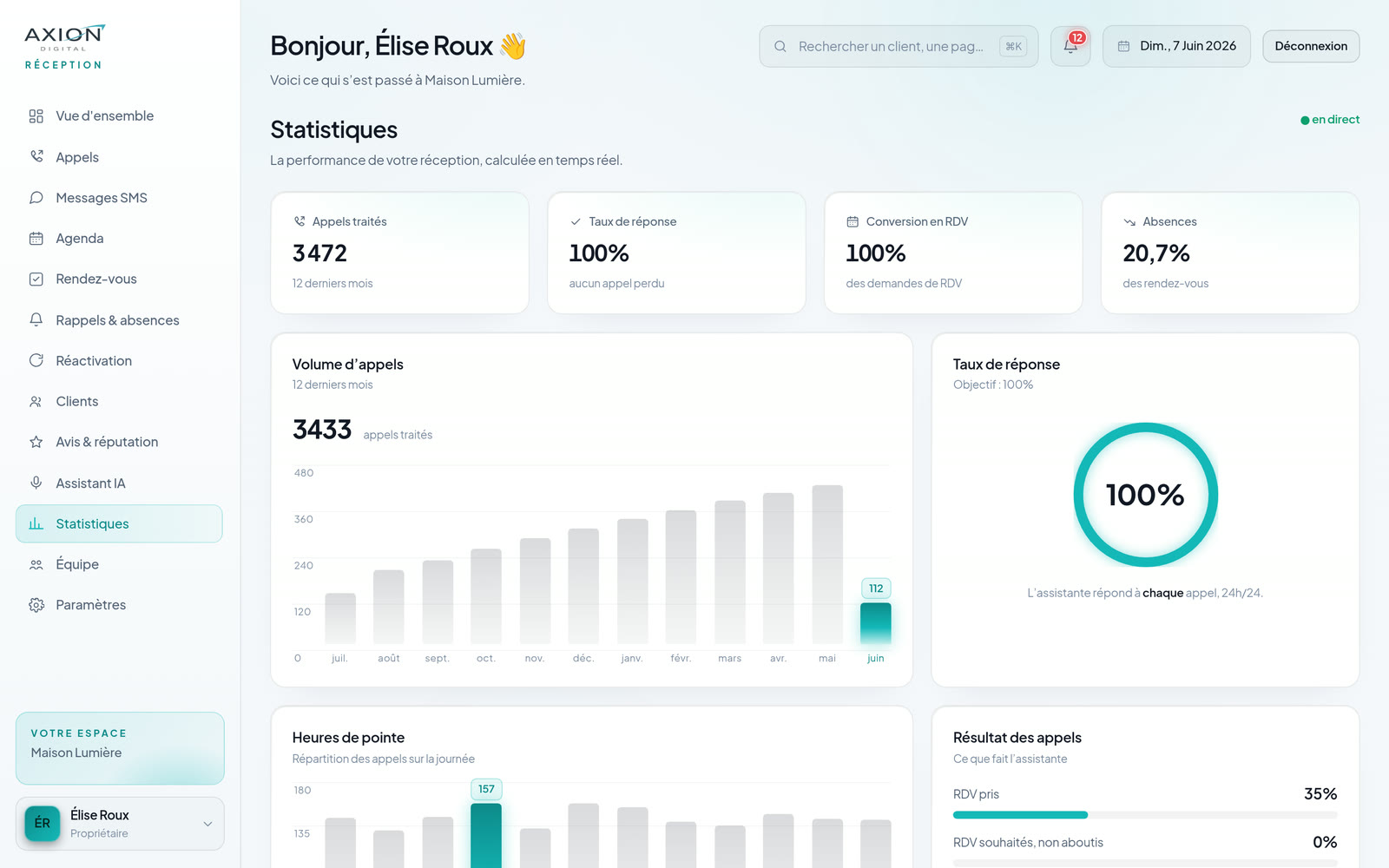Click the Objectif : 100% label
This screenshot has width=1389, height=868.
click(993, 385)
